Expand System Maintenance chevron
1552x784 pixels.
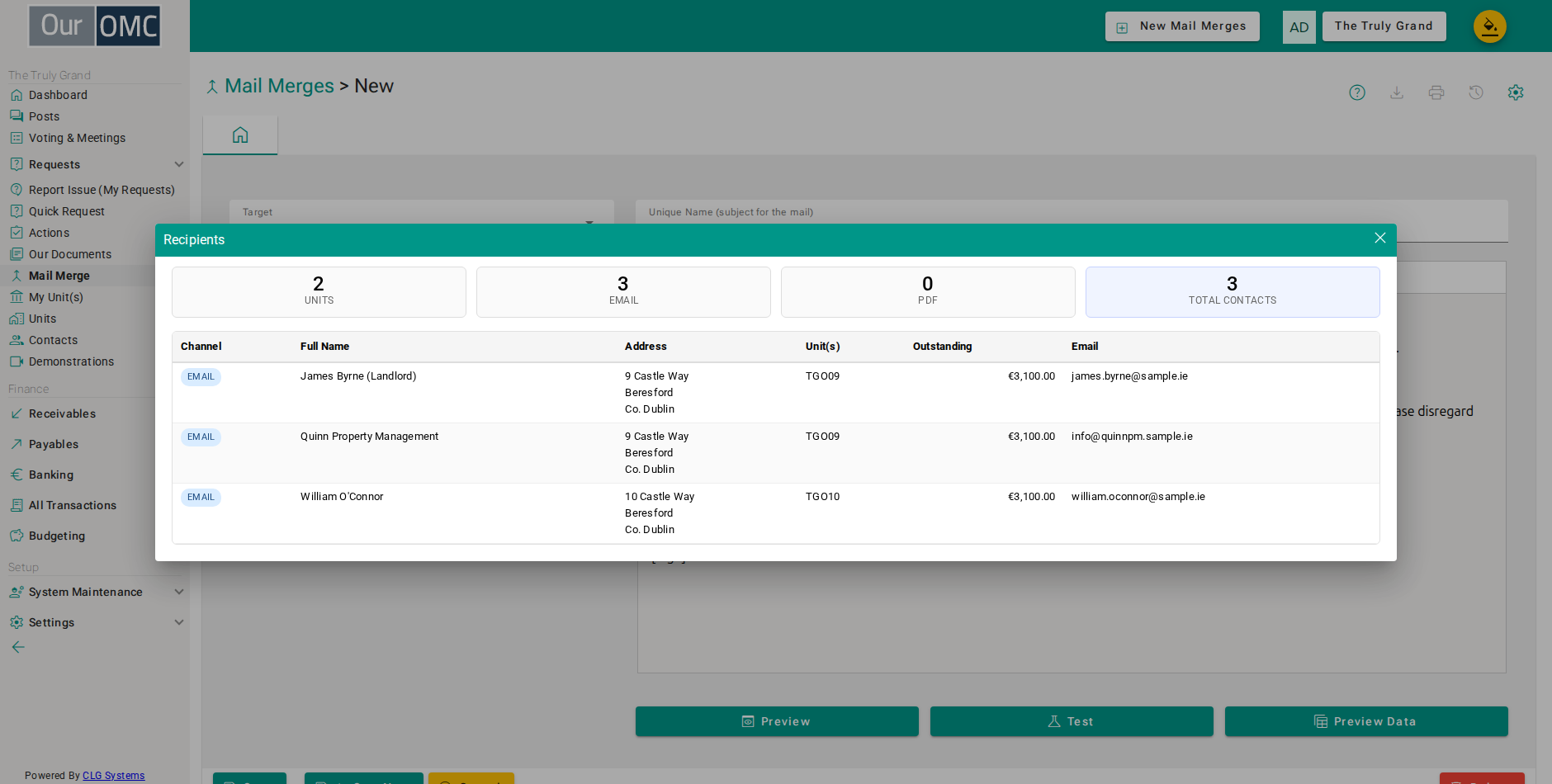[179, 592]
